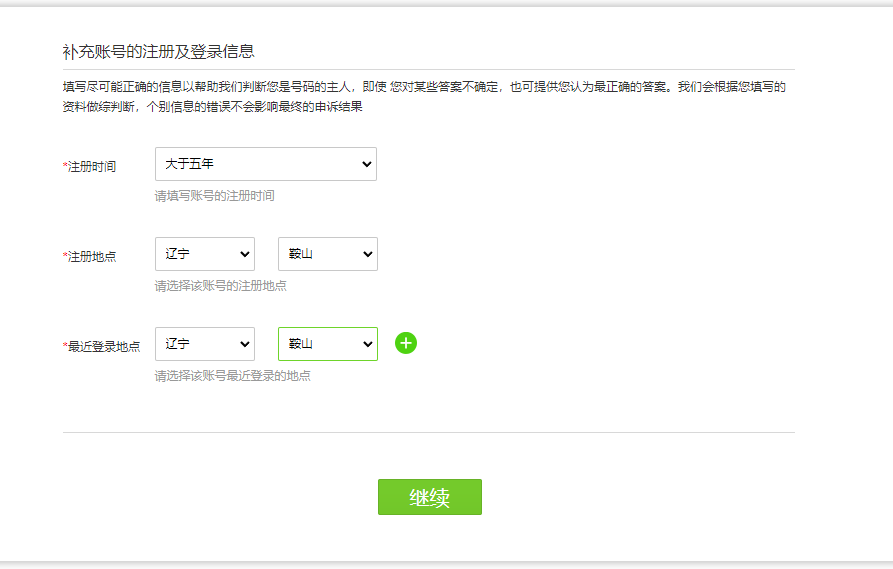Click the chevron arrow of 注册地点 province select
This screenshot has width=893, height=569.
243,254
